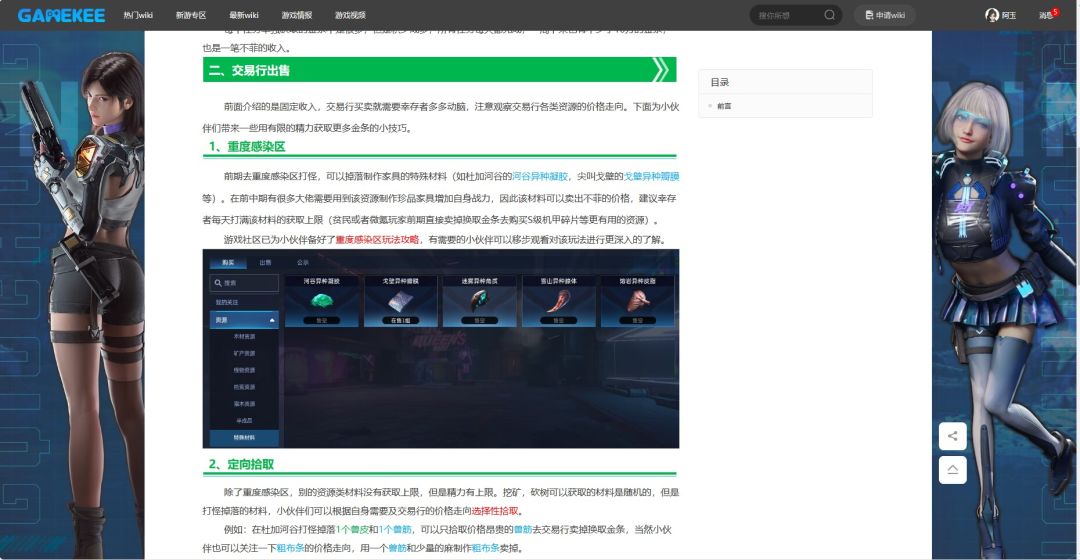Open the 戈壁异种筋膜 blue link
Screen dimensions: 1080x560
(x=651, y=176)
